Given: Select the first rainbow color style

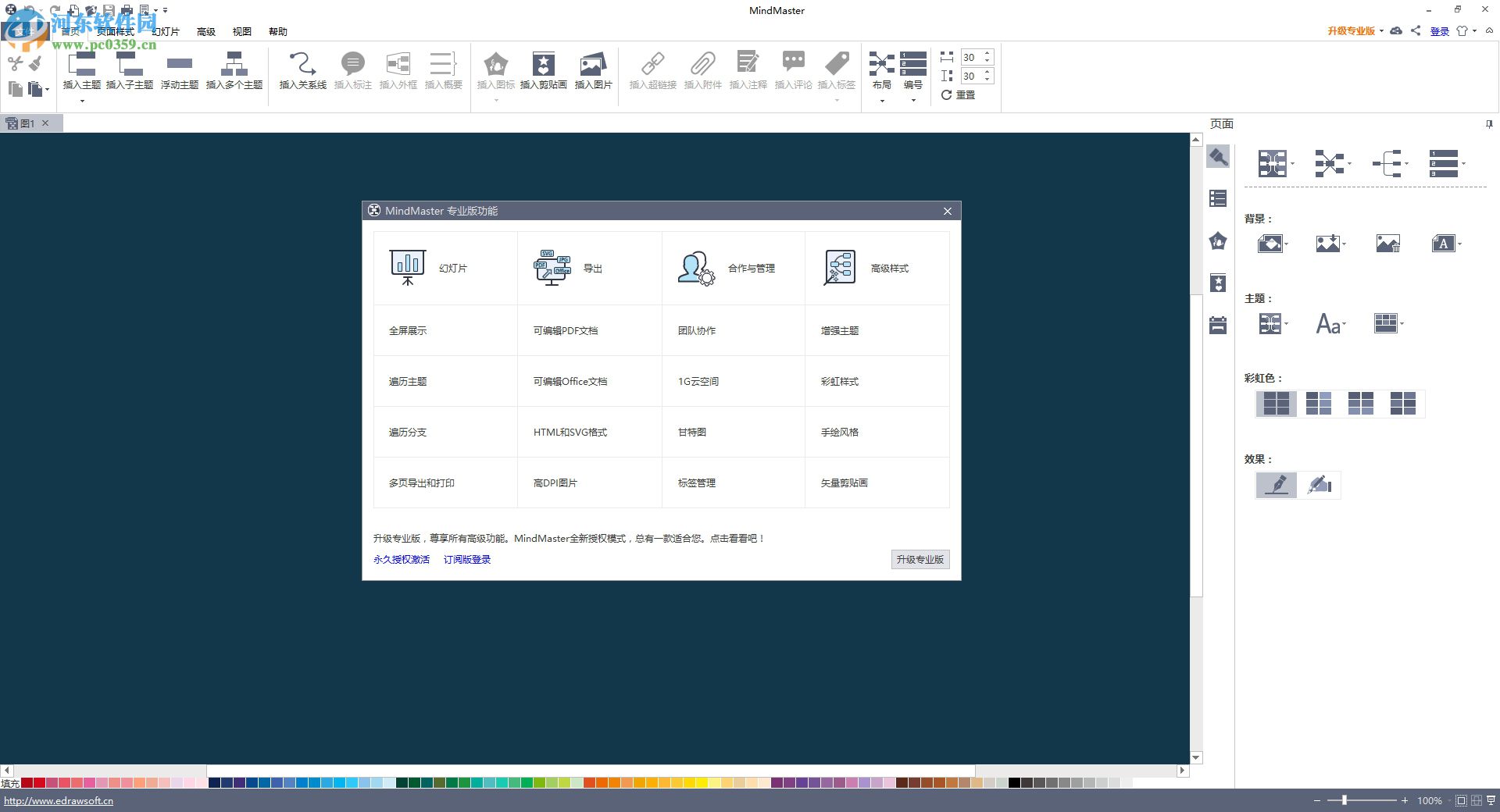Looking at the screenshot, I should click(1277, 404).
